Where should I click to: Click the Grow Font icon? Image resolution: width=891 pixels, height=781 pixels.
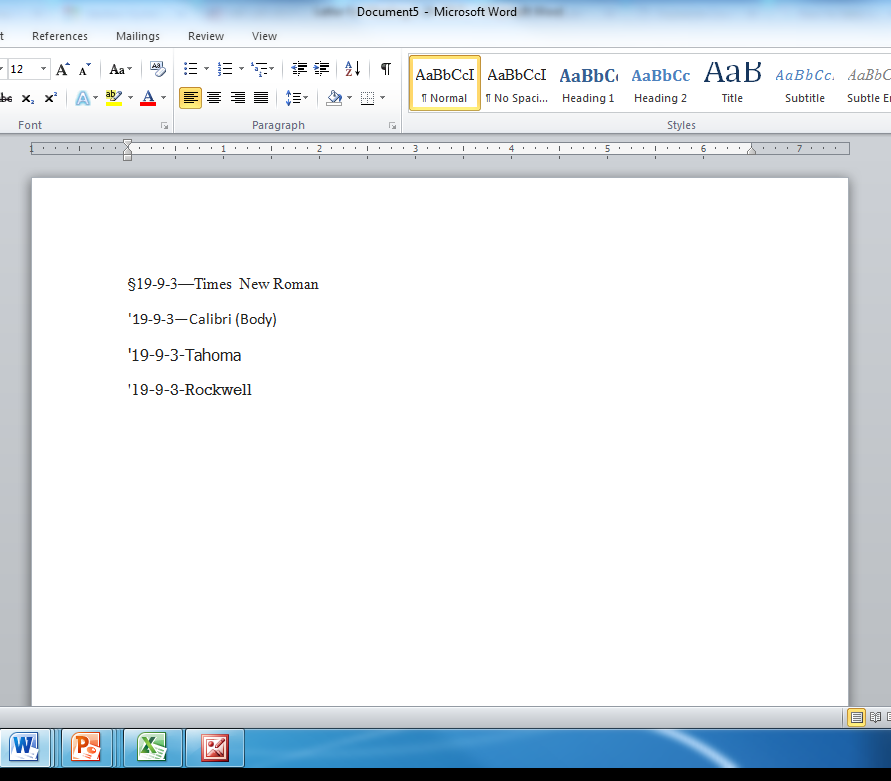click(63, 69)
